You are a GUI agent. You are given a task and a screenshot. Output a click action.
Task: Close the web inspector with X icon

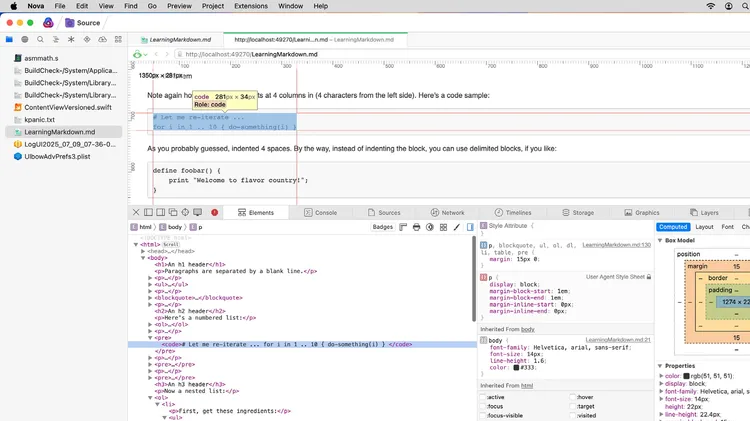pos(136,212)
